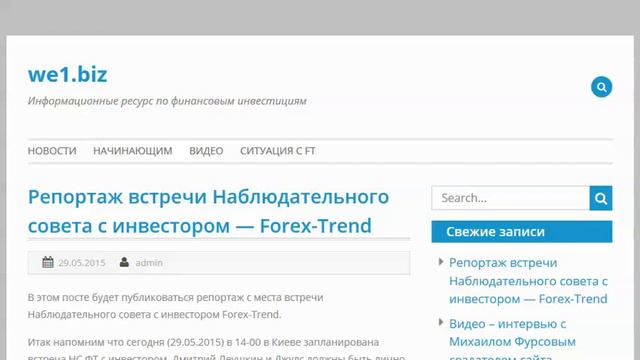Click arrow bullet beside Видео – интервью entry
This screenshot has height=360, width=640.
[x=441, y=322]
